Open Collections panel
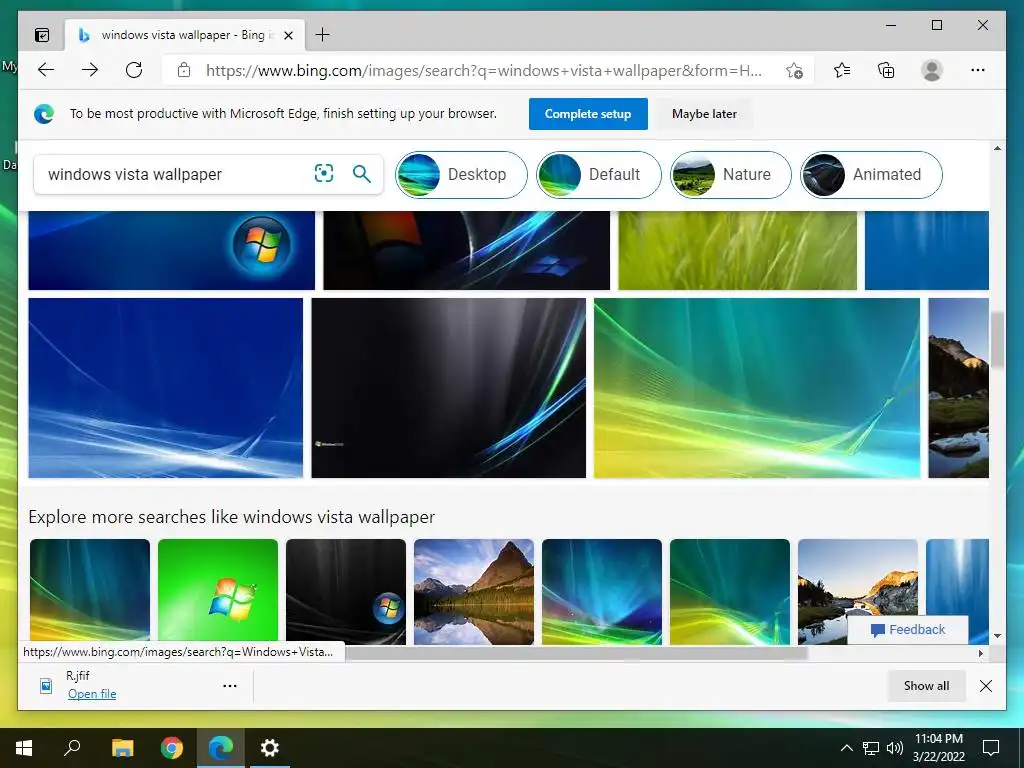Image resolution: width=1024 pixels, height=768 pixels. point(886,70)
